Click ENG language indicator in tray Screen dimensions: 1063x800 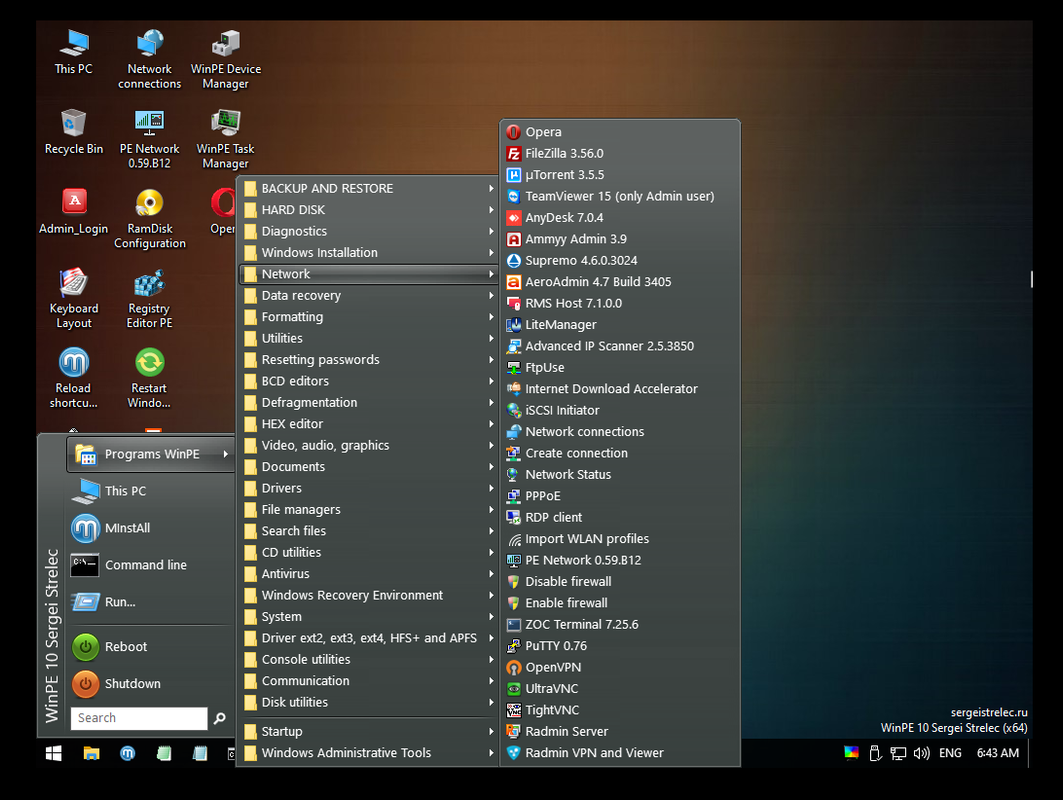tap(950, 753)
